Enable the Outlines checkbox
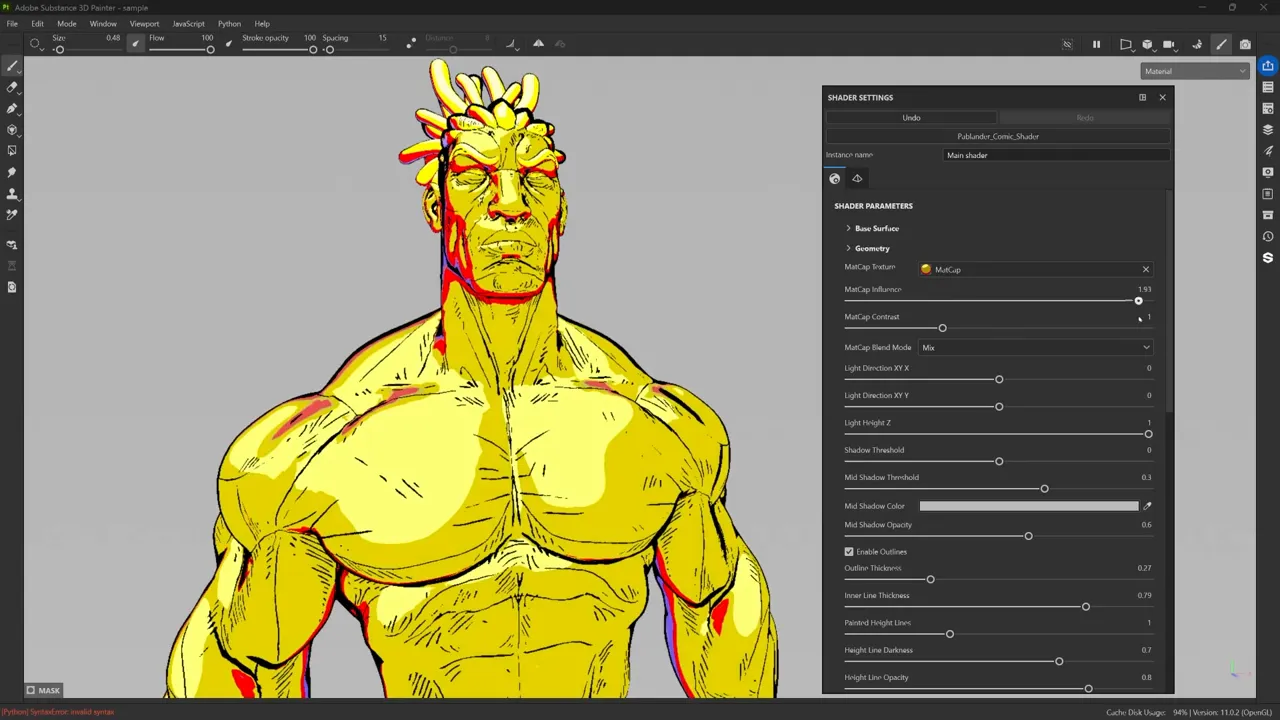Viewport: 1280px width, 720px height. click(849, 551)
